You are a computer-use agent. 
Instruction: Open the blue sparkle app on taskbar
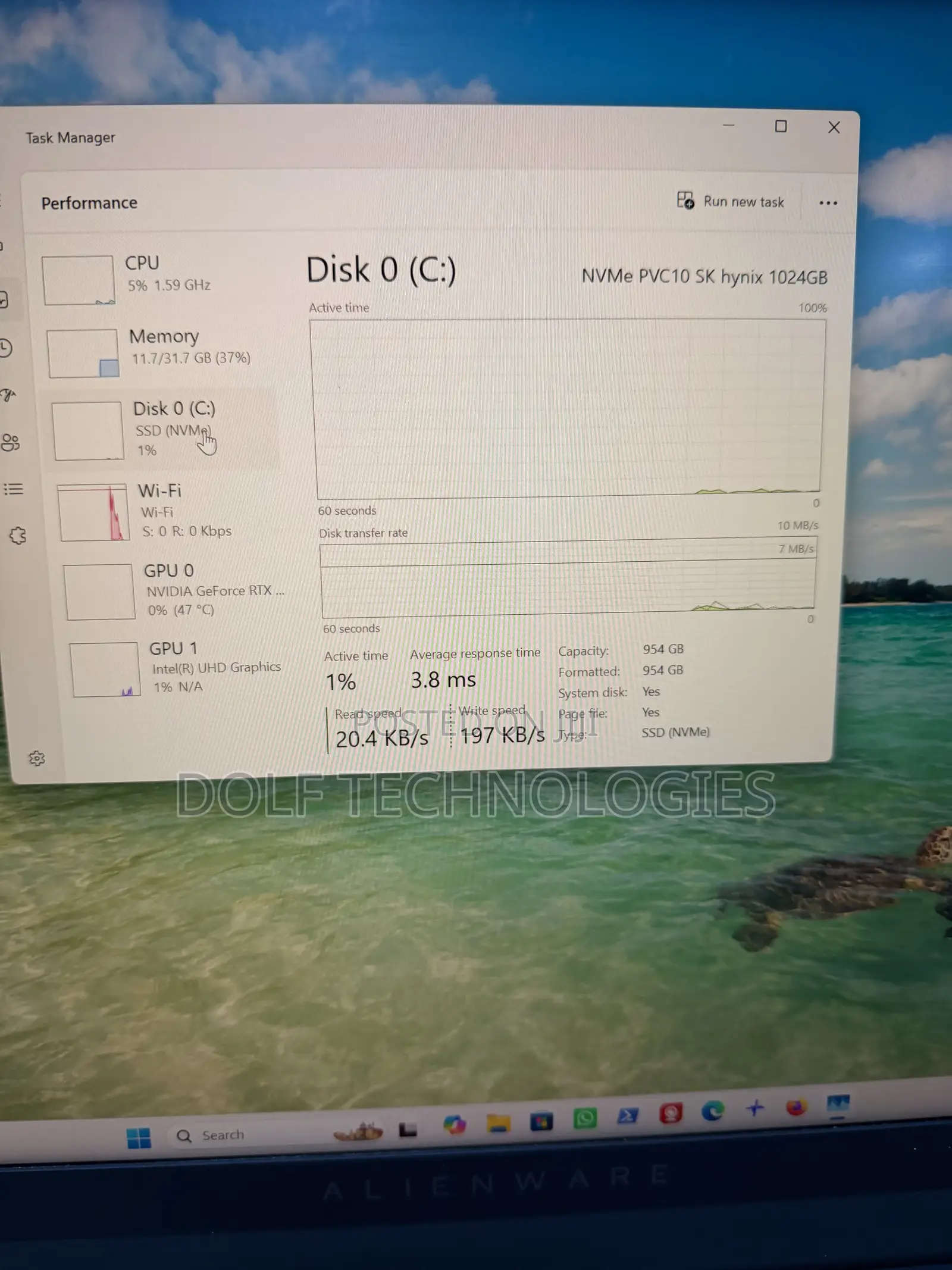coord(755,1108)
